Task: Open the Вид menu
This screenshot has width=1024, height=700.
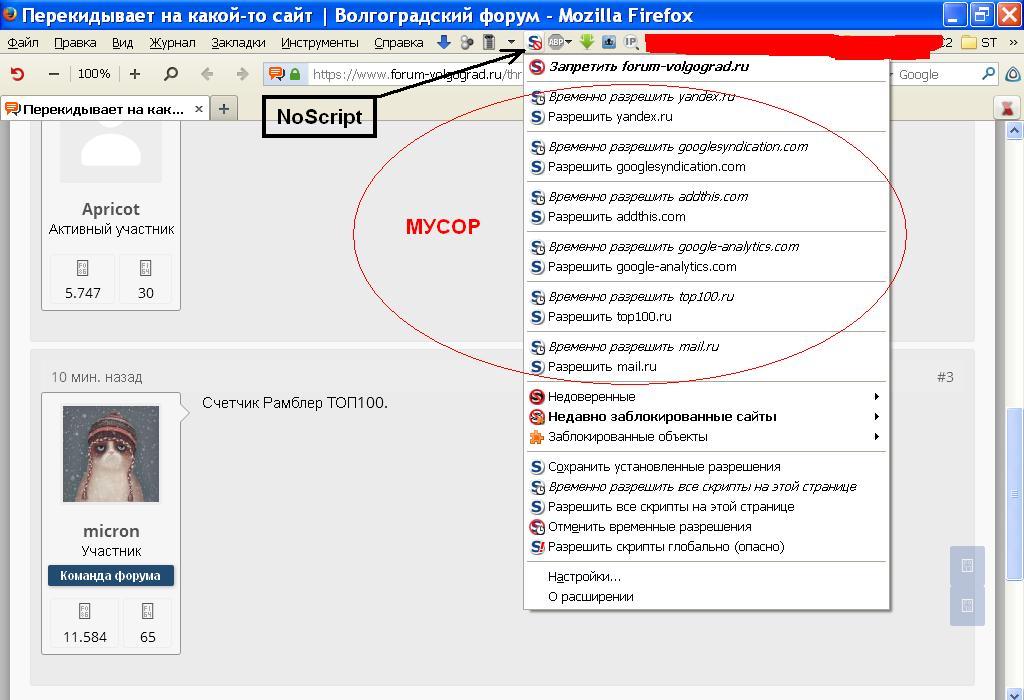Action: pyautogui.click(x=122, y=42)
